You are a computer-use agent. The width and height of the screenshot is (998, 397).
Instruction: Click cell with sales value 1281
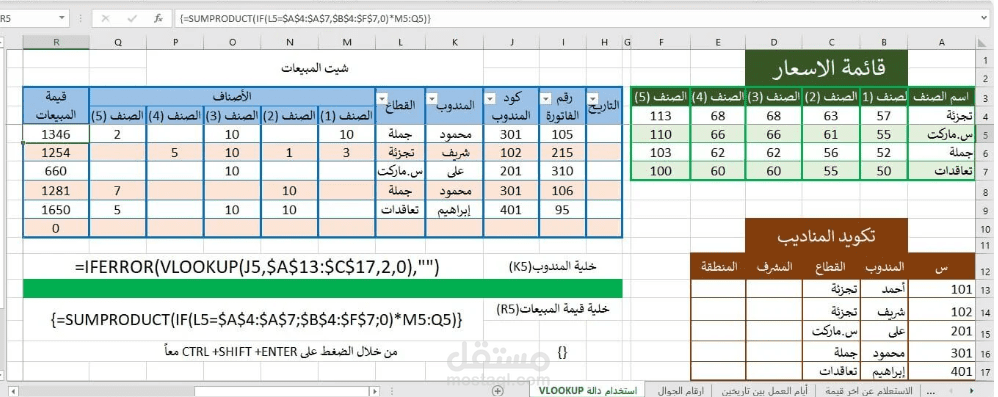click(x=56, y=191)
